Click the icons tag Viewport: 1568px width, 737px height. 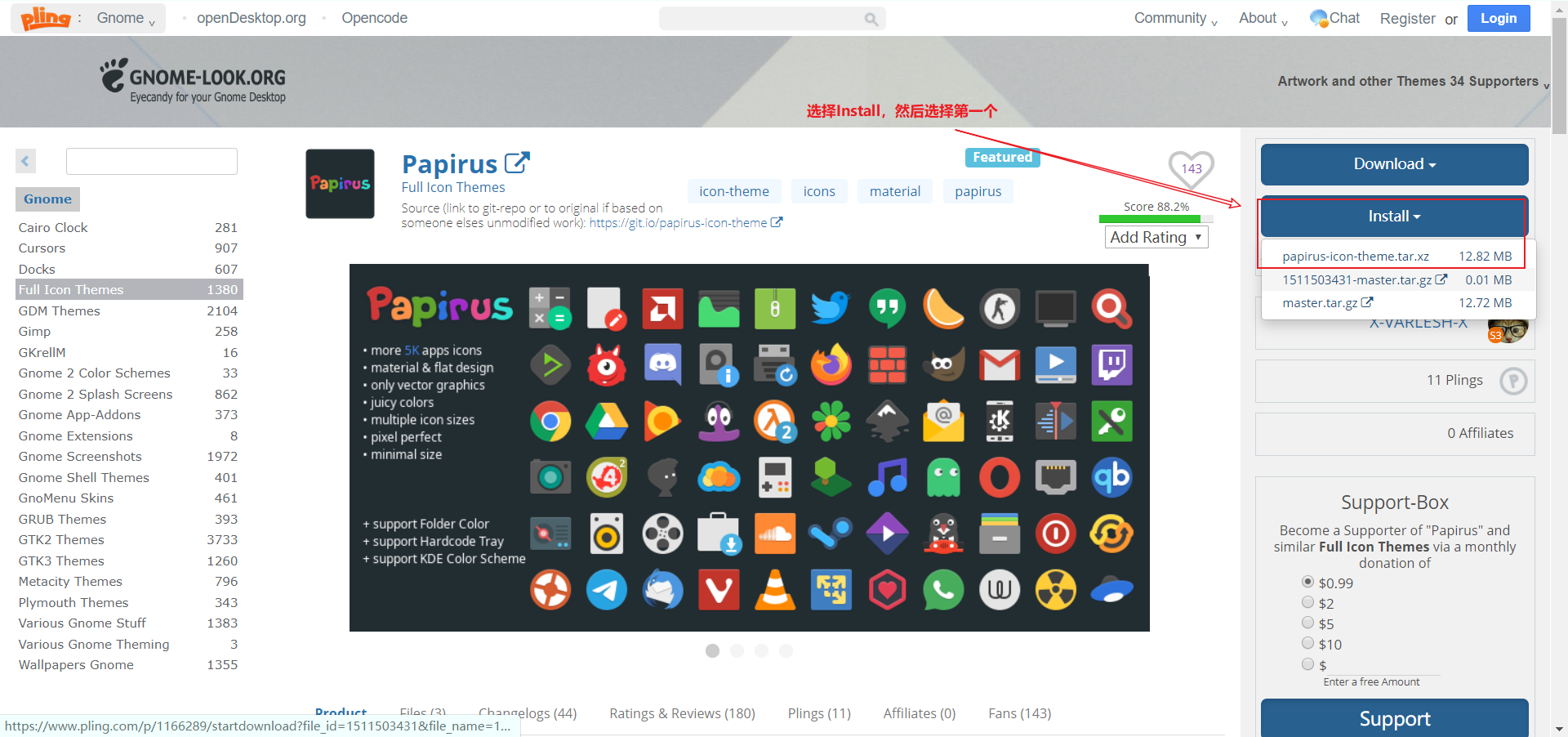(819, 191)
